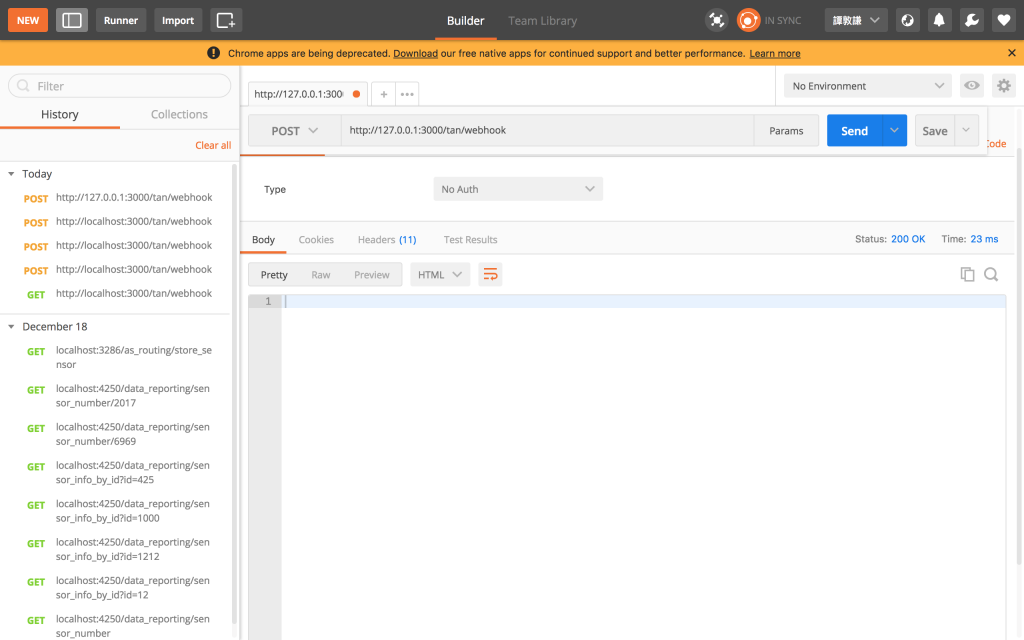Open the Save dropdown arrow

coord(967,131)
